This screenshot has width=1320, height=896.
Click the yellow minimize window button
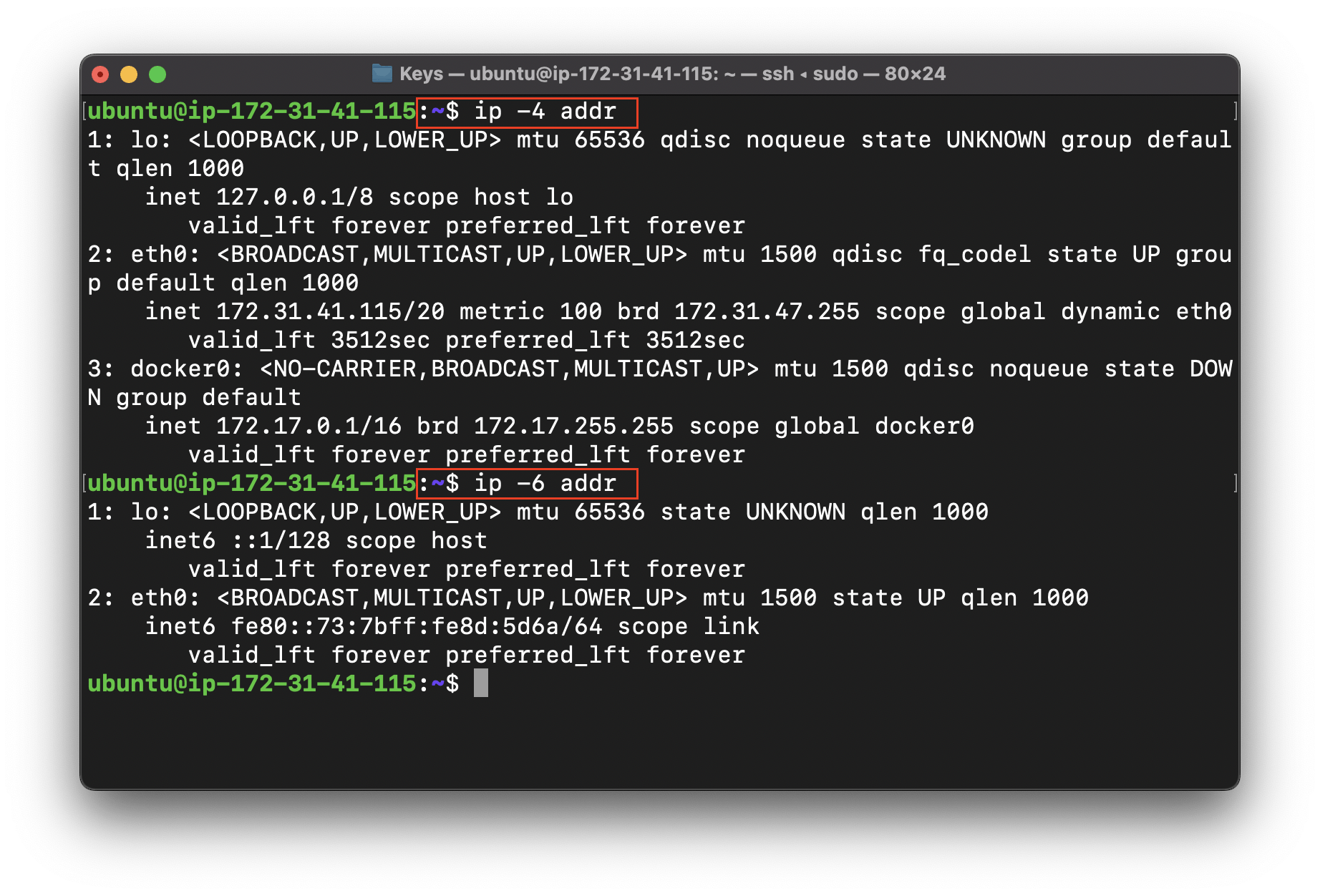point(129,74)
